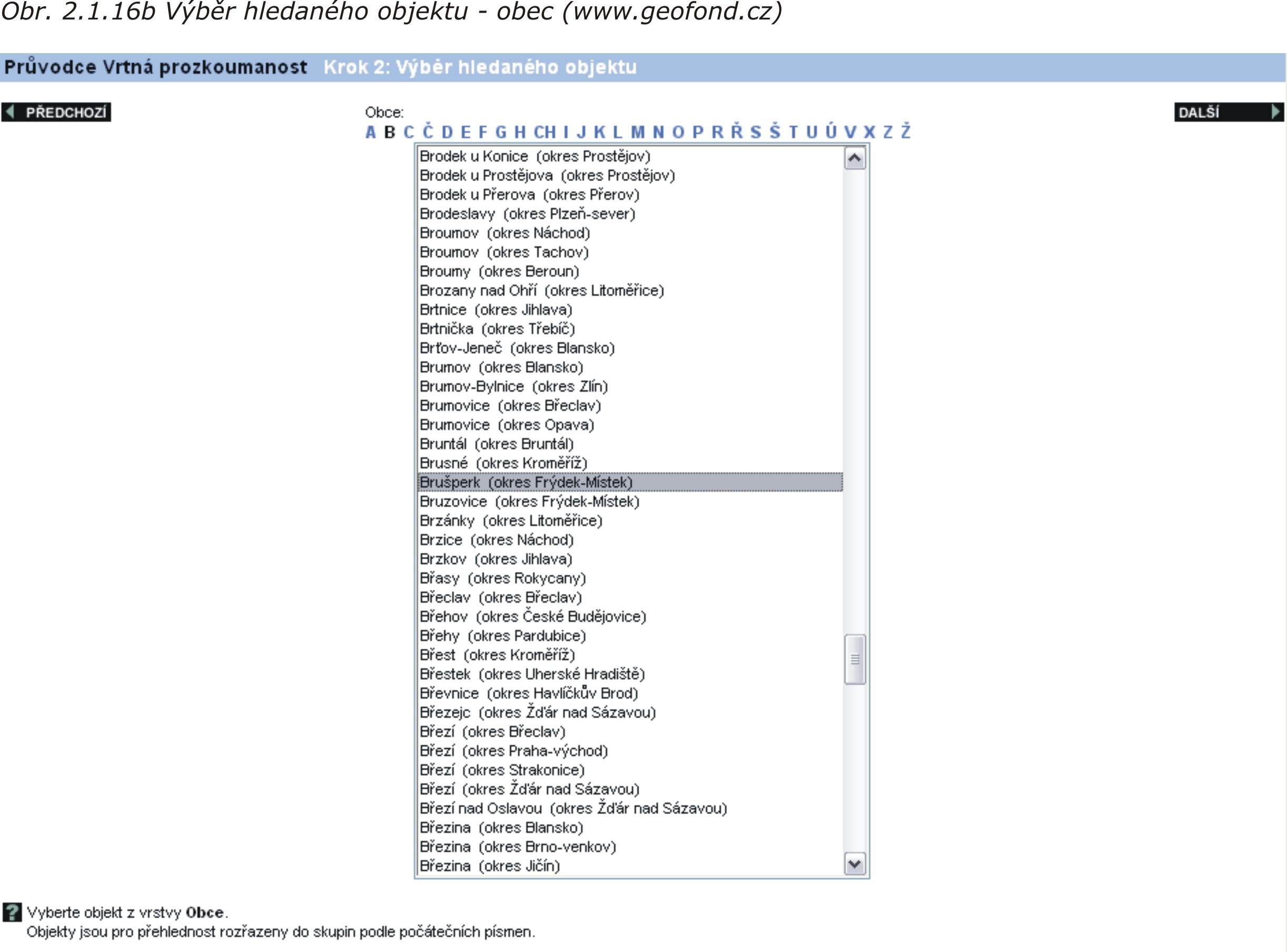Show municipalities starting with letter M
Image resolution: width=1287 pixels, height=952 pixels.
pos(638,133)
